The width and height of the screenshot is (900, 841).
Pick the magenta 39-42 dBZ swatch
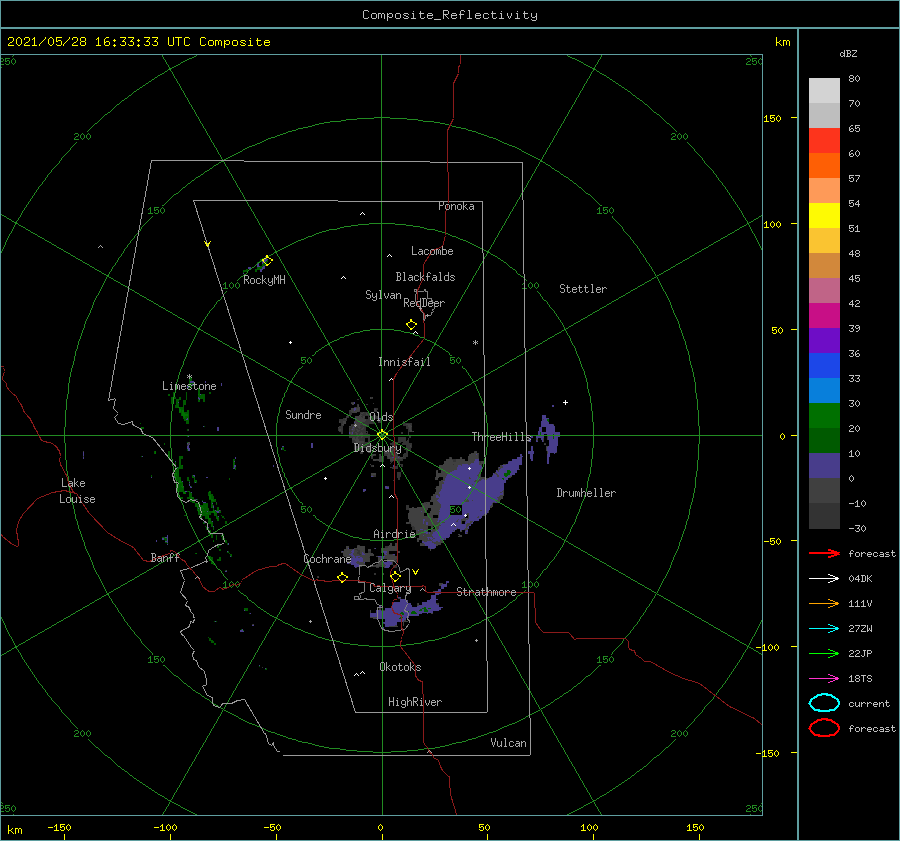(x=824, y=316)
